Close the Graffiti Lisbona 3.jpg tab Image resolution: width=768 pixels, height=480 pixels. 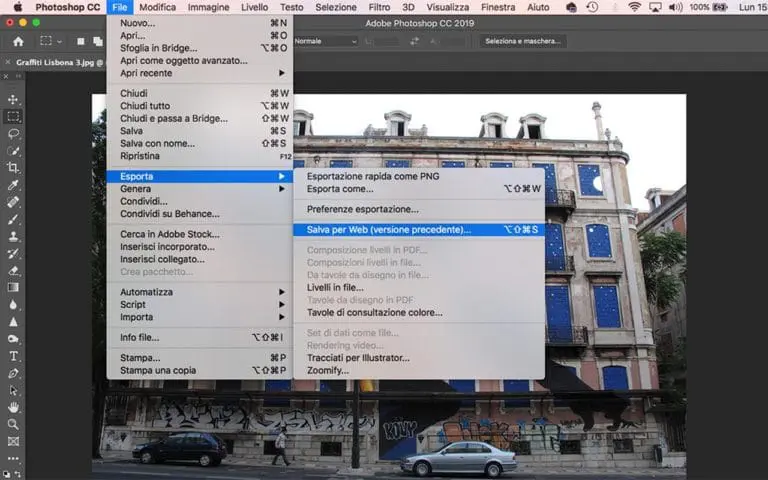[7, 62]
